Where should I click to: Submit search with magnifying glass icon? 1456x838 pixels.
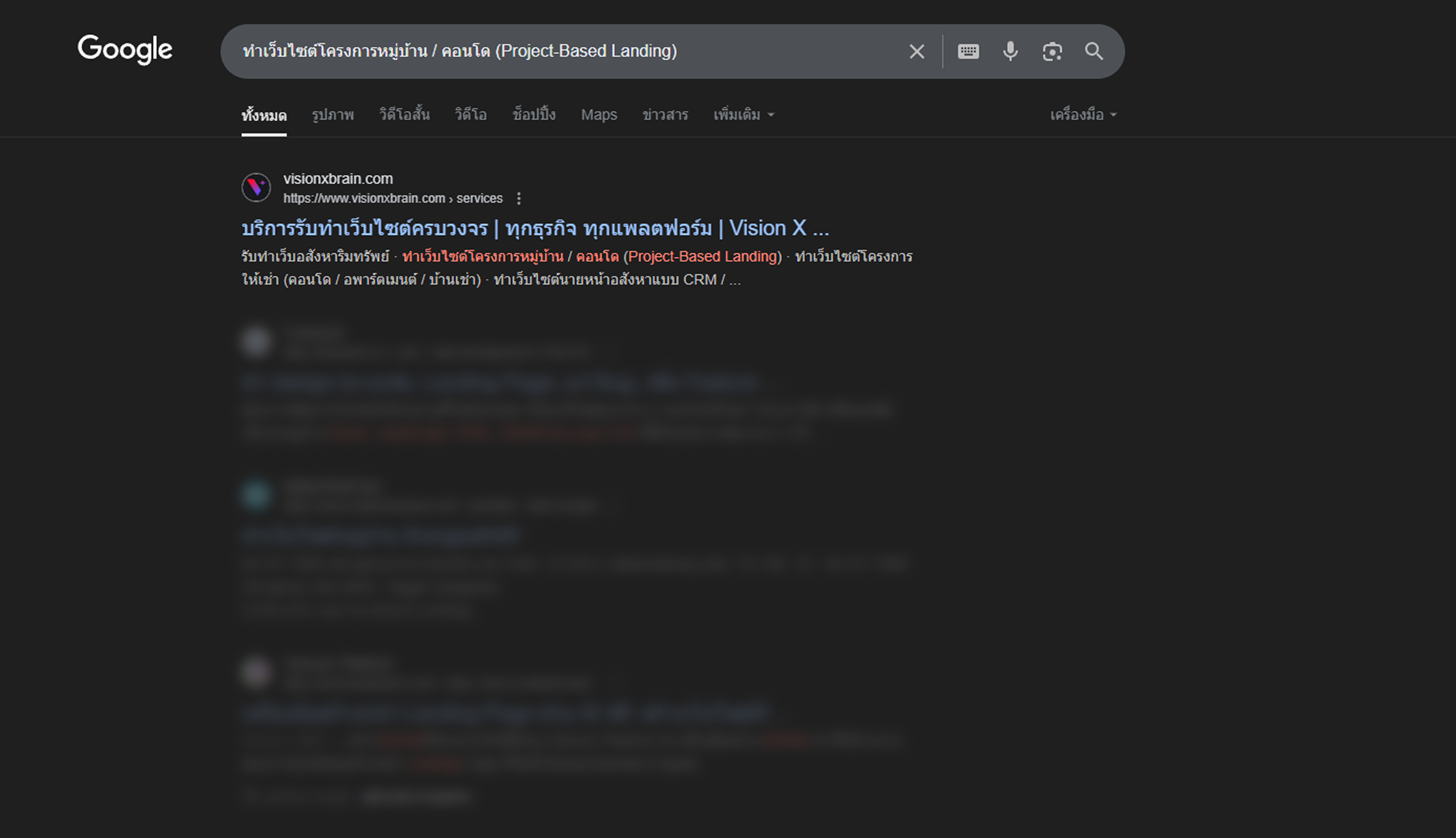pyautogui.click(x=1094, y=52)
